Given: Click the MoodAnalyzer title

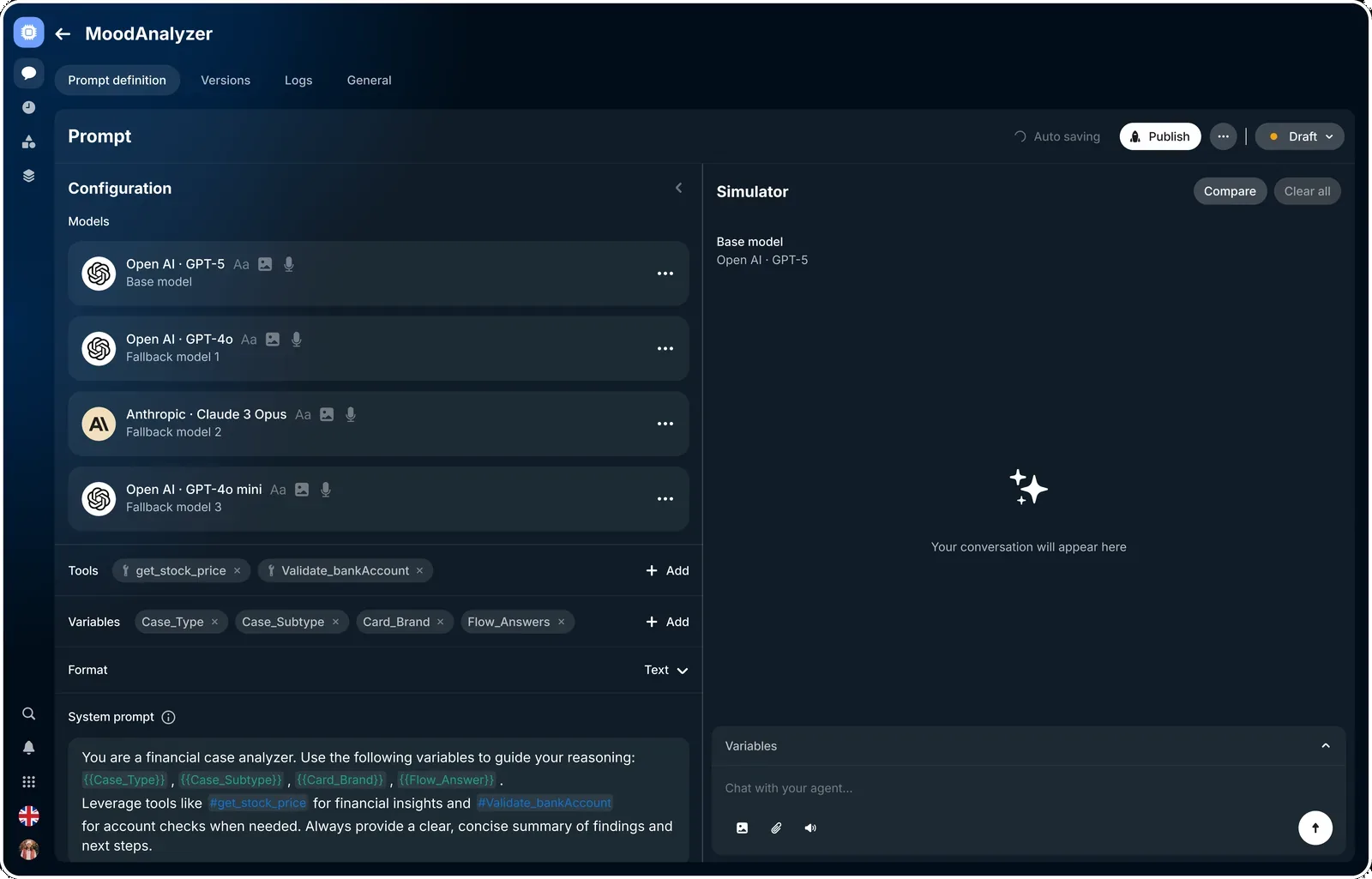Looking at the screenshot, I should 149,33.
